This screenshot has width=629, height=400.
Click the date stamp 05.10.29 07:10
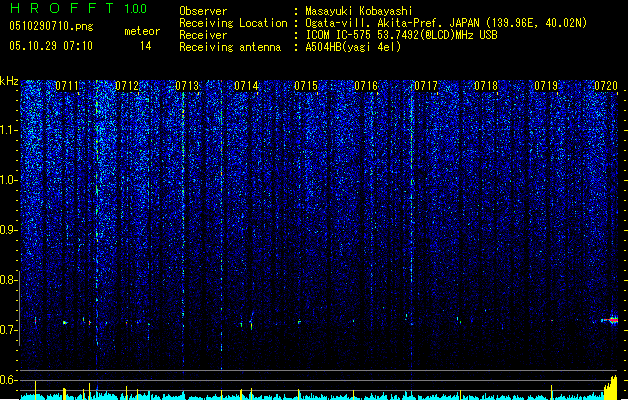[51, 46]
